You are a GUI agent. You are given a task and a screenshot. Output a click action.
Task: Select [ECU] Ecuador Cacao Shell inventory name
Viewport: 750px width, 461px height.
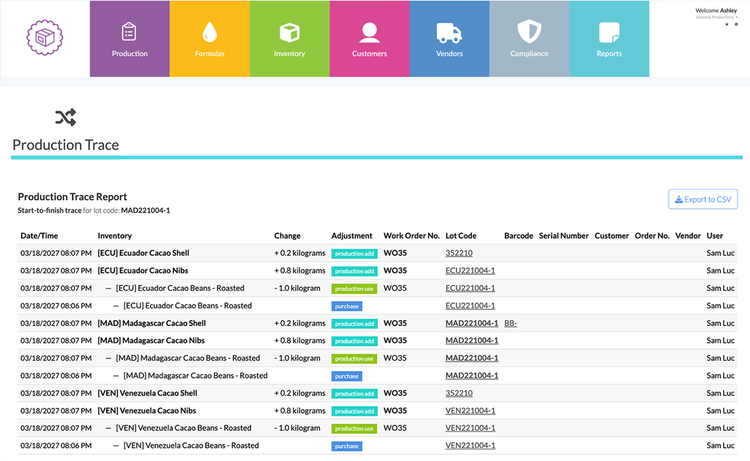(x=143, y=253)
